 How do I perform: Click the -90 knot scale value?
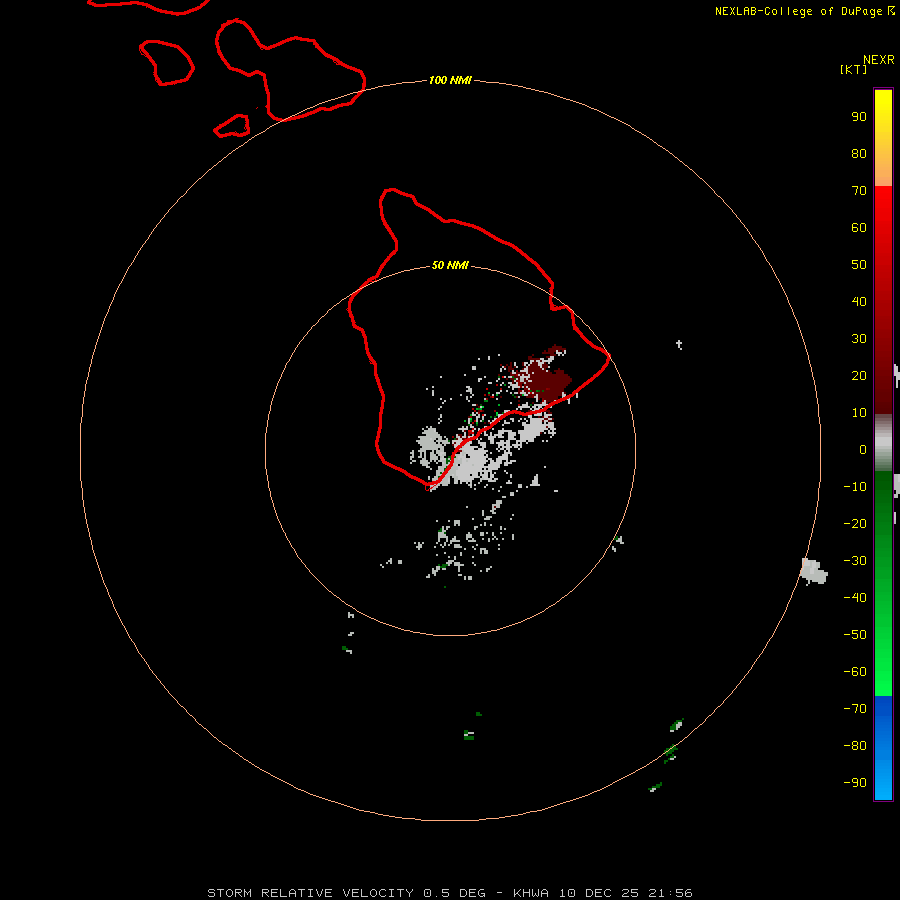pyautogui.click(x=855, y=783)
